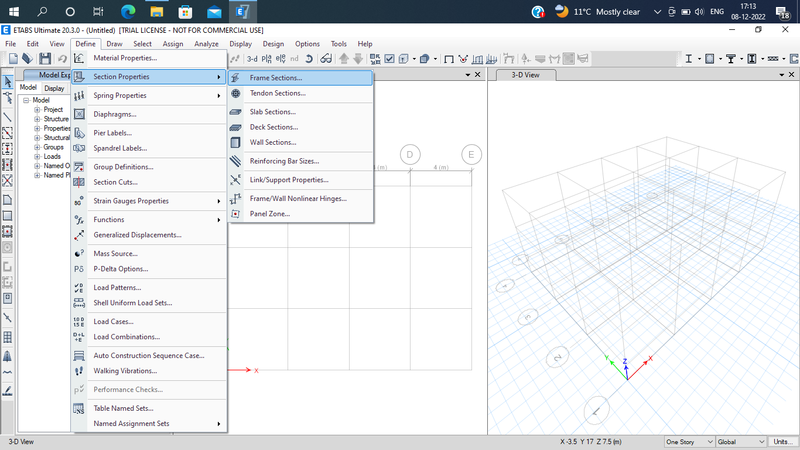Click the Elevation view 'elv' toolbar icon
The width and height of the screenshot is (800, 450).
(x=280, y=59)
